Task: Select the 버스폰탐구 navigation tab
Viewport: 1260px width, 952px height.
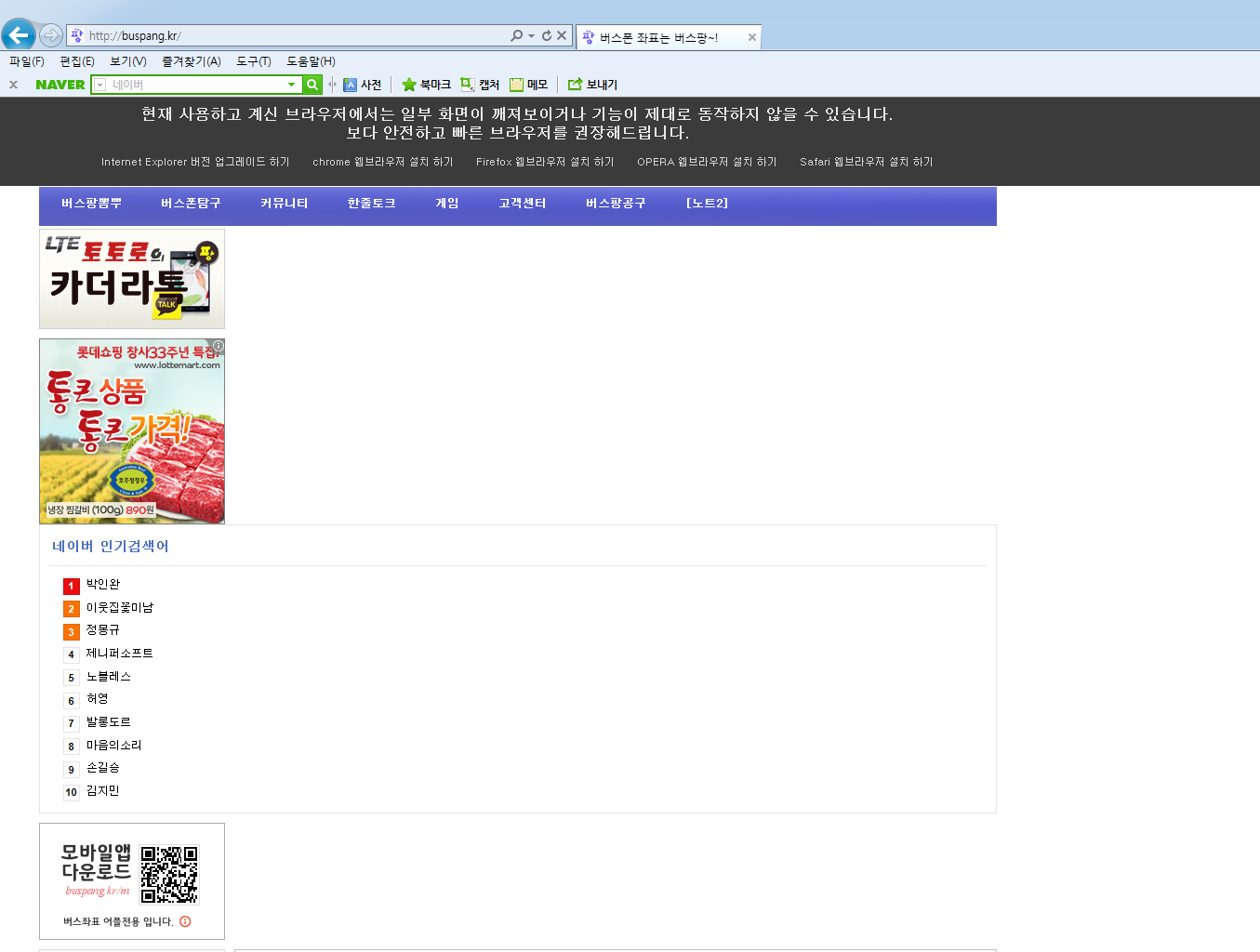Action: tap(191, 203)
